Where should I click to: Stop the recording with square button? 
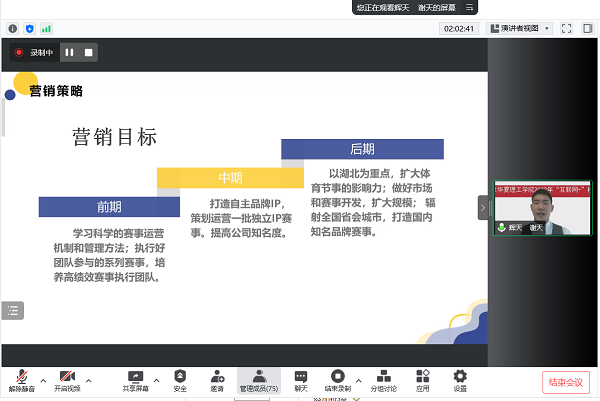88,52
